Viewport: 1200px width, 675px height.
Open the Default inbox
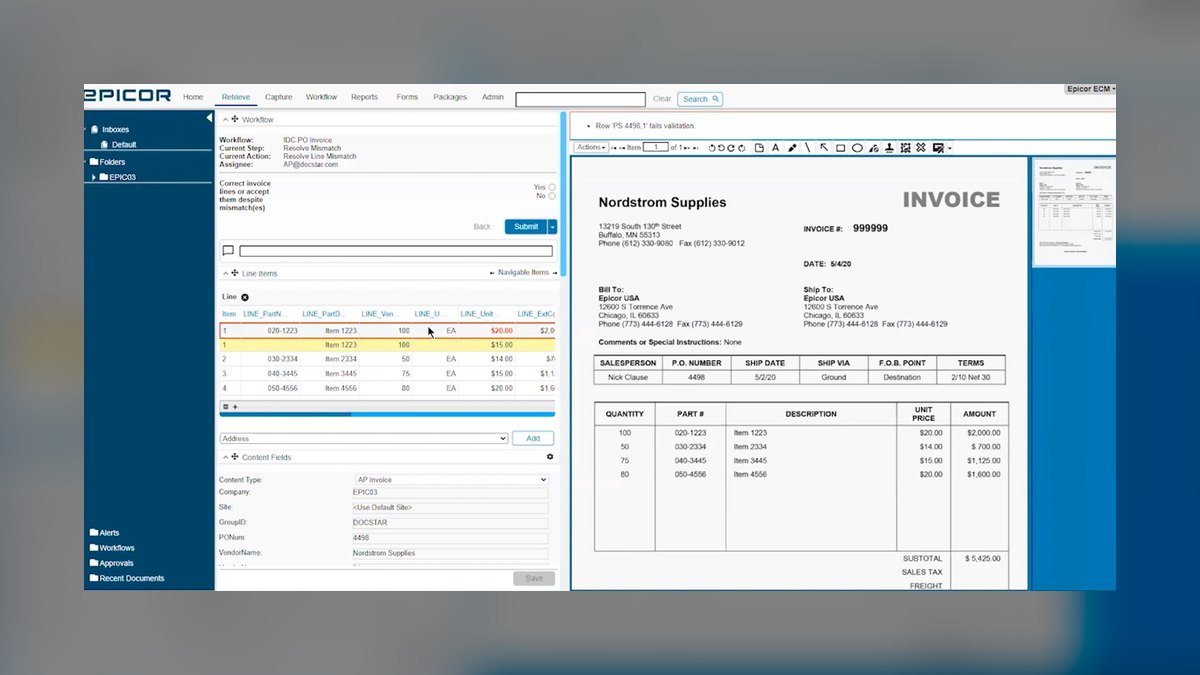point(124,144)
